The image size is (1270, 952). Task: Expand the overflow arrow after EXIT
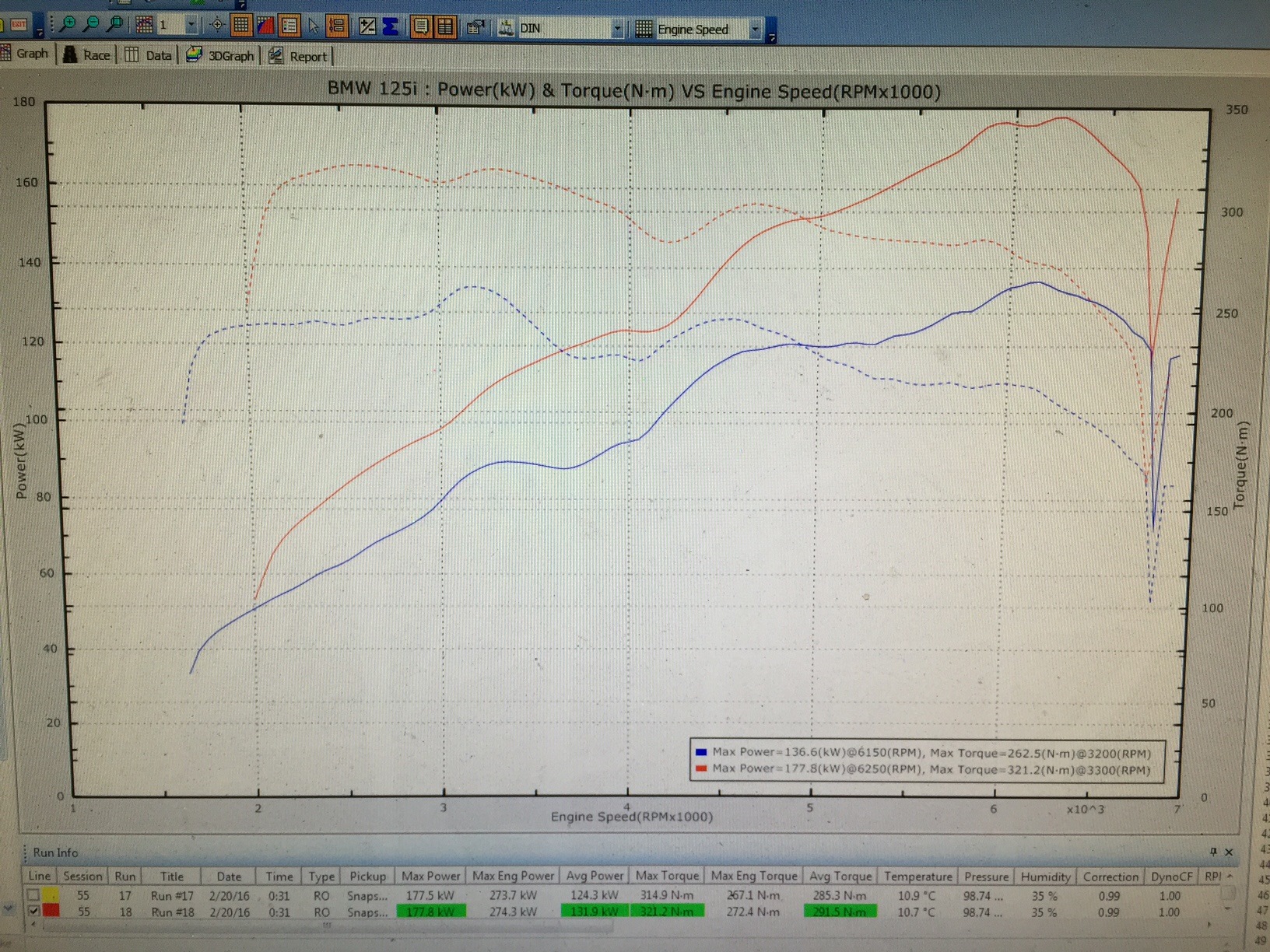pyautogui.click(x=39, y=26)
